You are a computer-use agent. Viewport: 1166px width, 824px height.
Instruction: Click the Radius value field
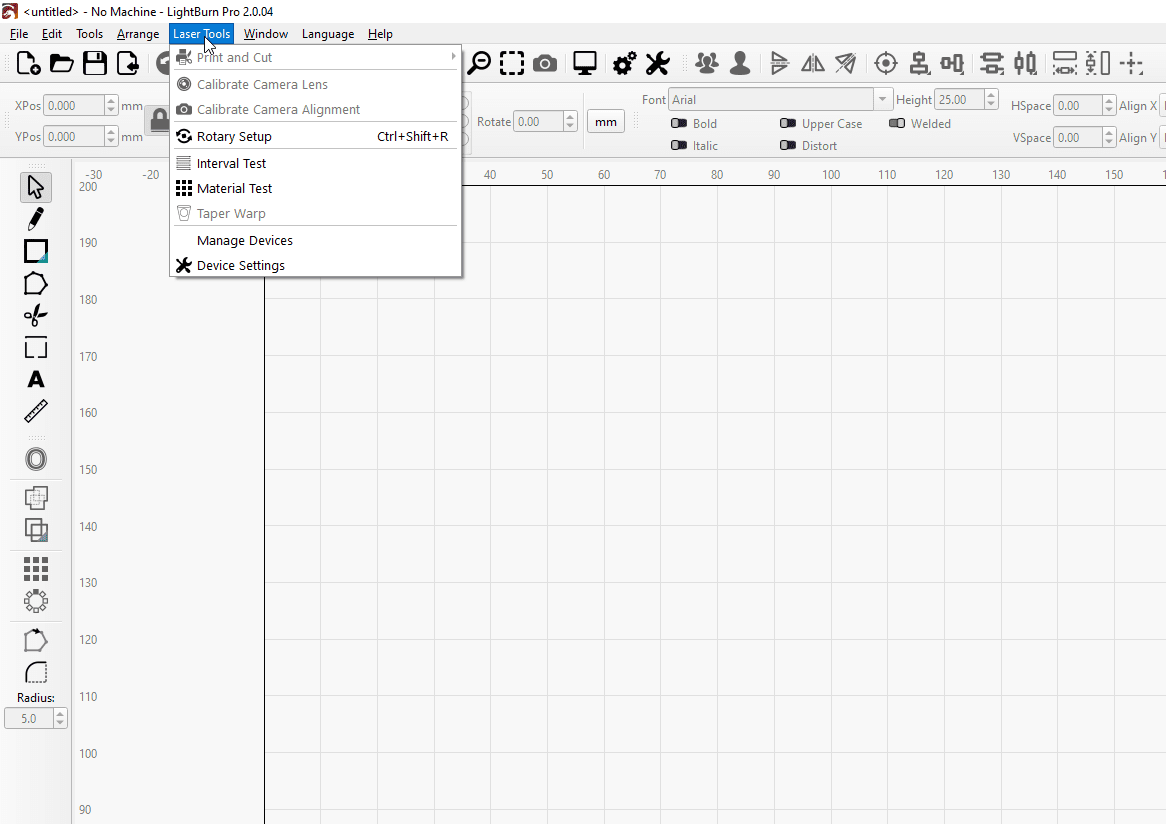[29, 718]
